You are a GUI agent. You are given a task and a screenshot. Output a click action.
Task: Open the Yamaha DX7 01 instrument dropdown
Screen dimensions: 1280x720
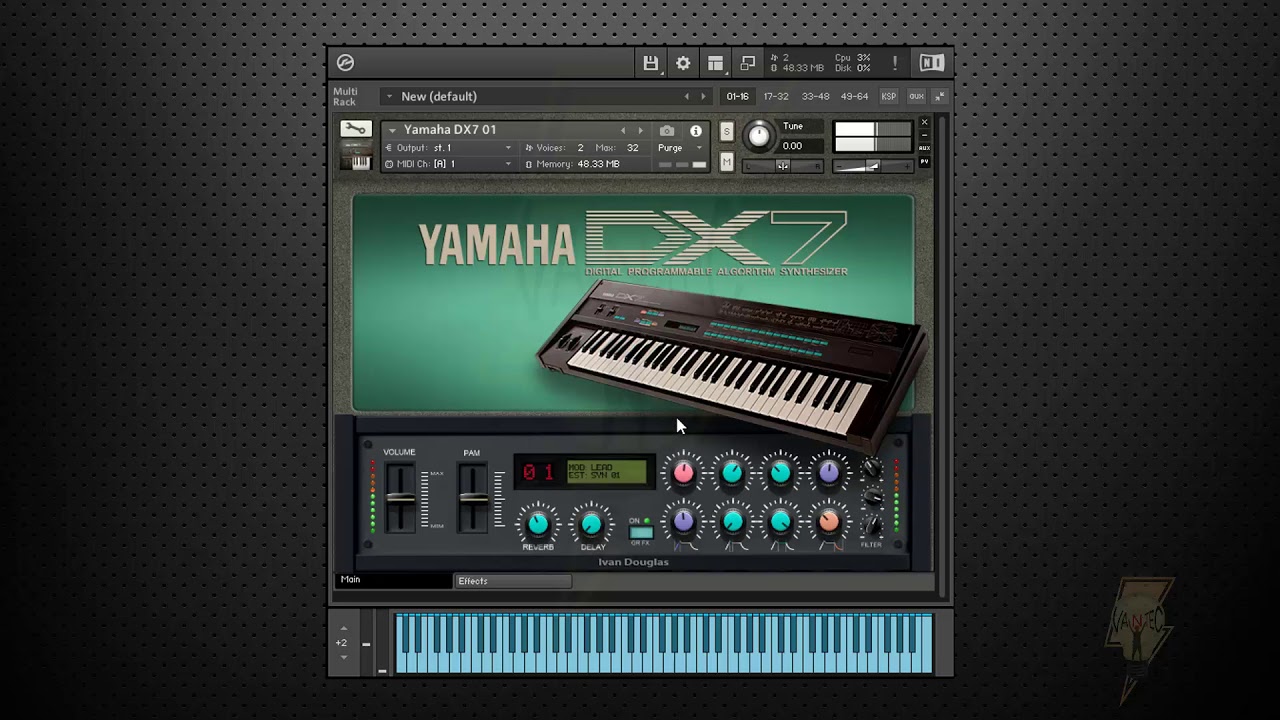pyautogui.click(x=392, y=130)
